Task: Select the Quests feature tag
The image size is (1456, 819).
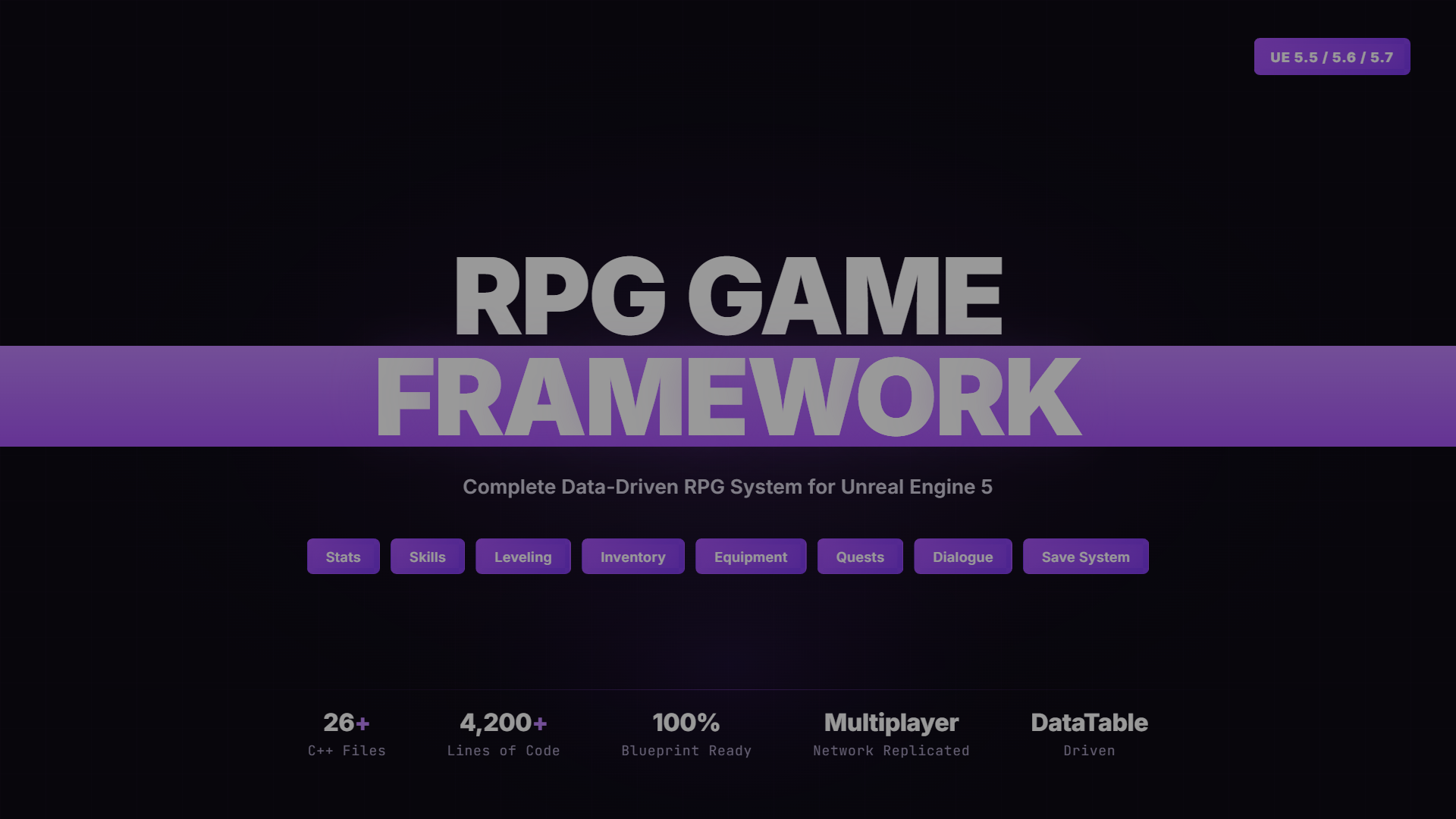Action: (x=860, y=557)
